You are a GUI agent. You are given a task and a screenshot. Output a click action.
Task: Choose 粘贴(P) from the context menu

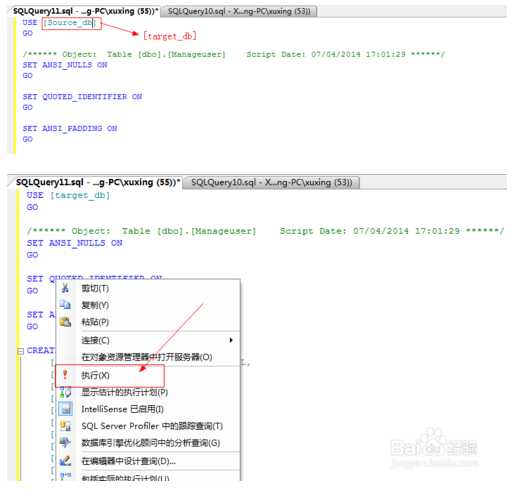(148, 322)
